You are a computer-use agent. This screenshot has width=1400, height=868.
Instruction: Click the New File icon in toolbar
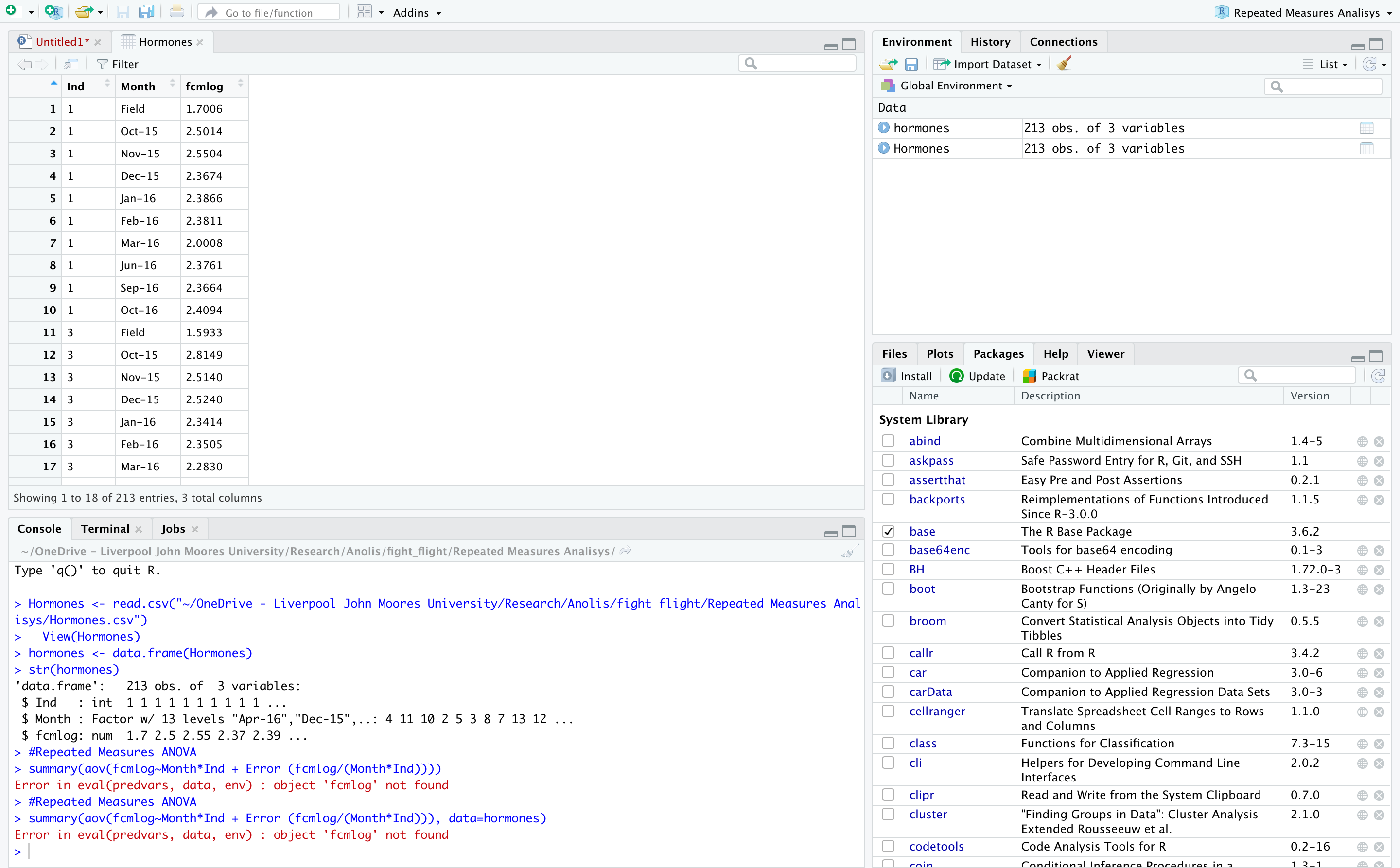[x=11, y=12]
